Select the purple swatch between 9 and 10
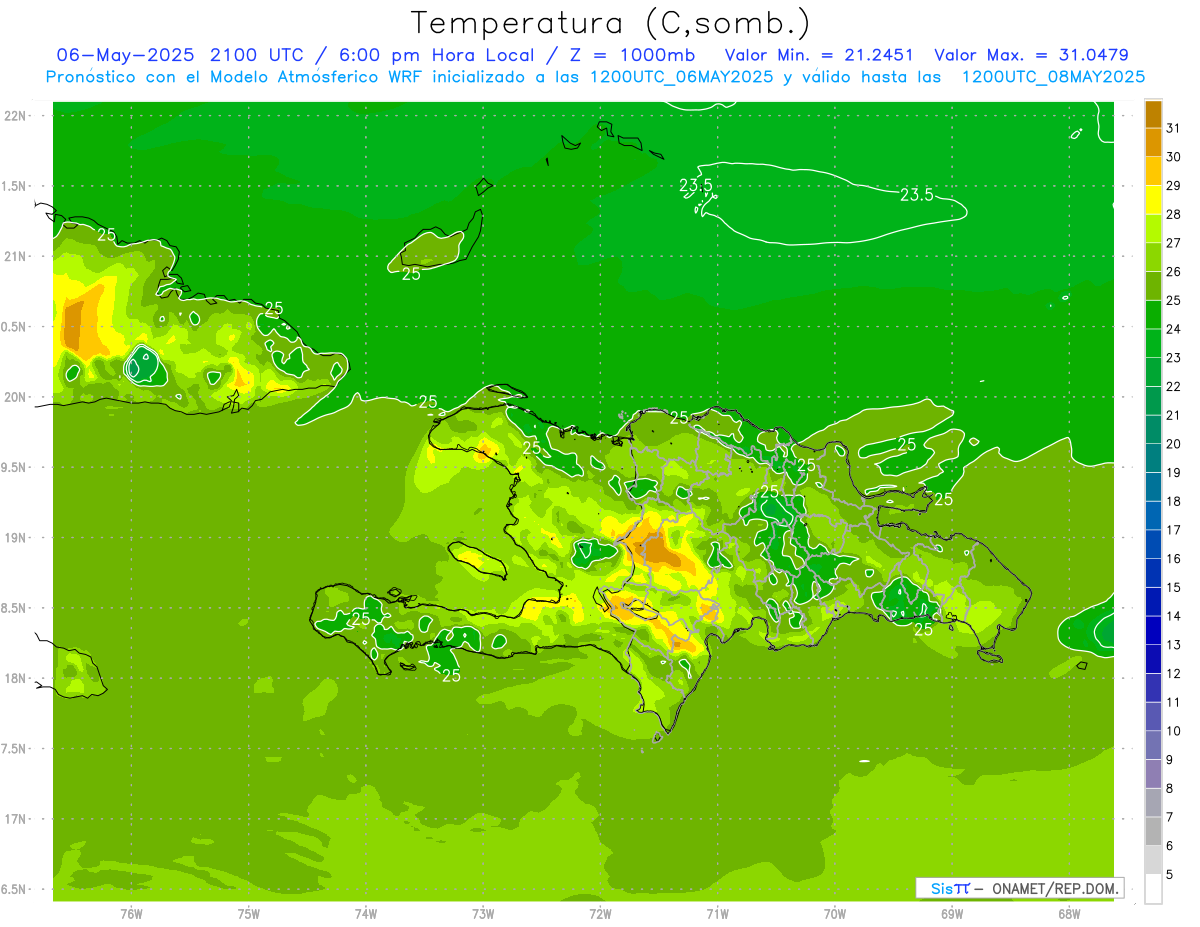 pyautogui.click(x=1153, y=745)
